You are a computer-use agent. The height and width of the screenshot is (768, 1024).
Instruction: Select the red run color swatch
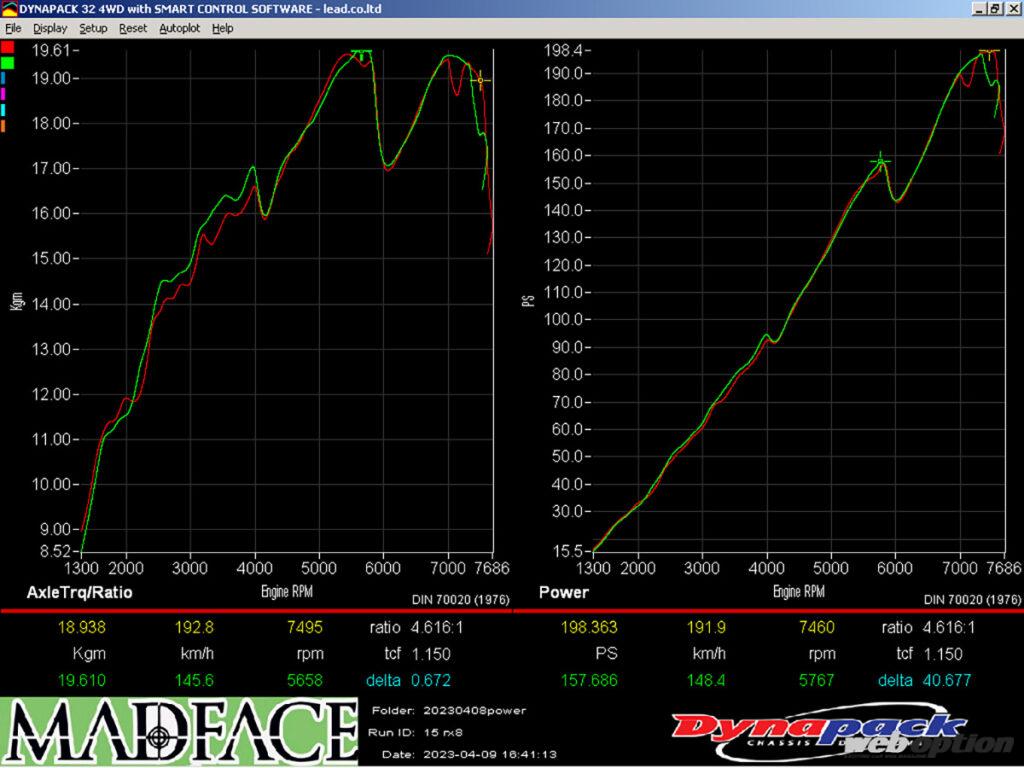click(x=7, y=47)
